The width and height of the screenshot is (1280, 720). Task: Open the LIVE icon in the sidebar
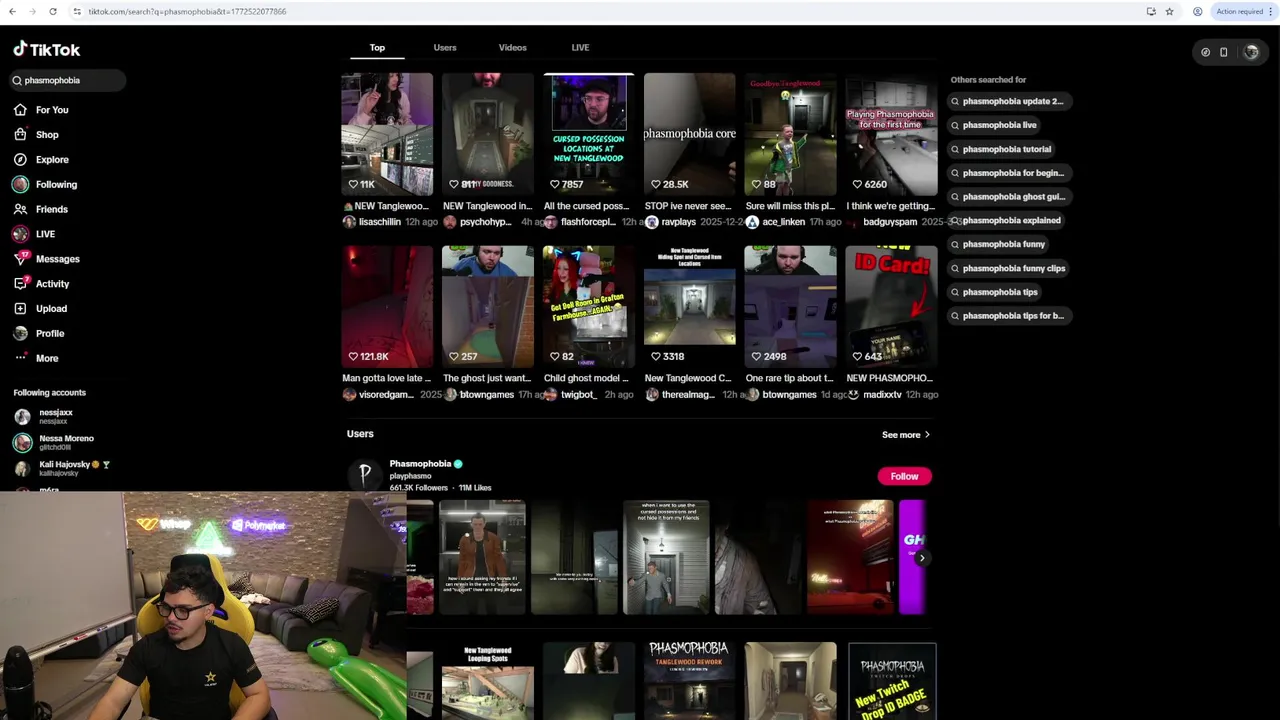pyautogui.click(x=20, y=234)
